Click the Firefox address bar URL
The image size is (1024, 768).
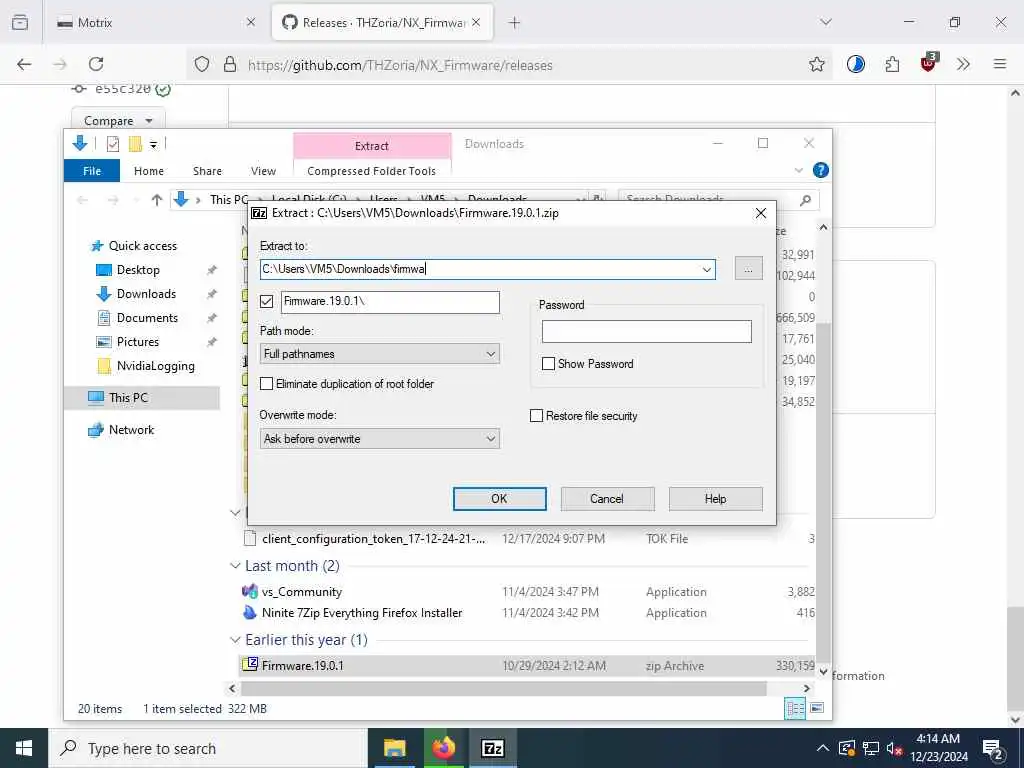(x=400, y=65)
